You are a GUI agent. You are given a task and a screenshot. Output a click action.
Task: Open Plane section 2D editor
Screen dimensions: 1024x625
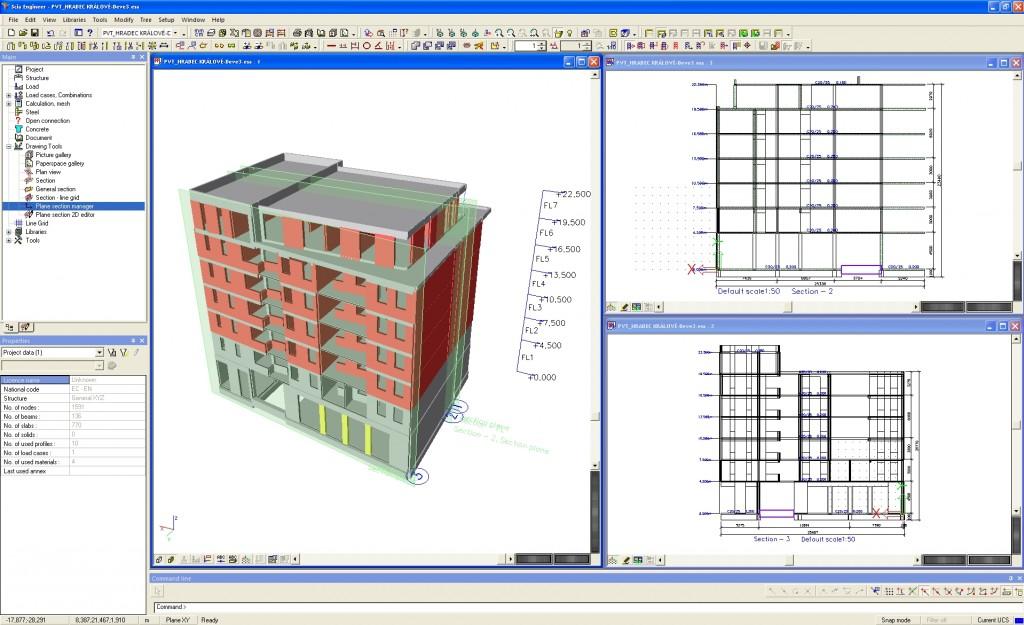[65, 214]
